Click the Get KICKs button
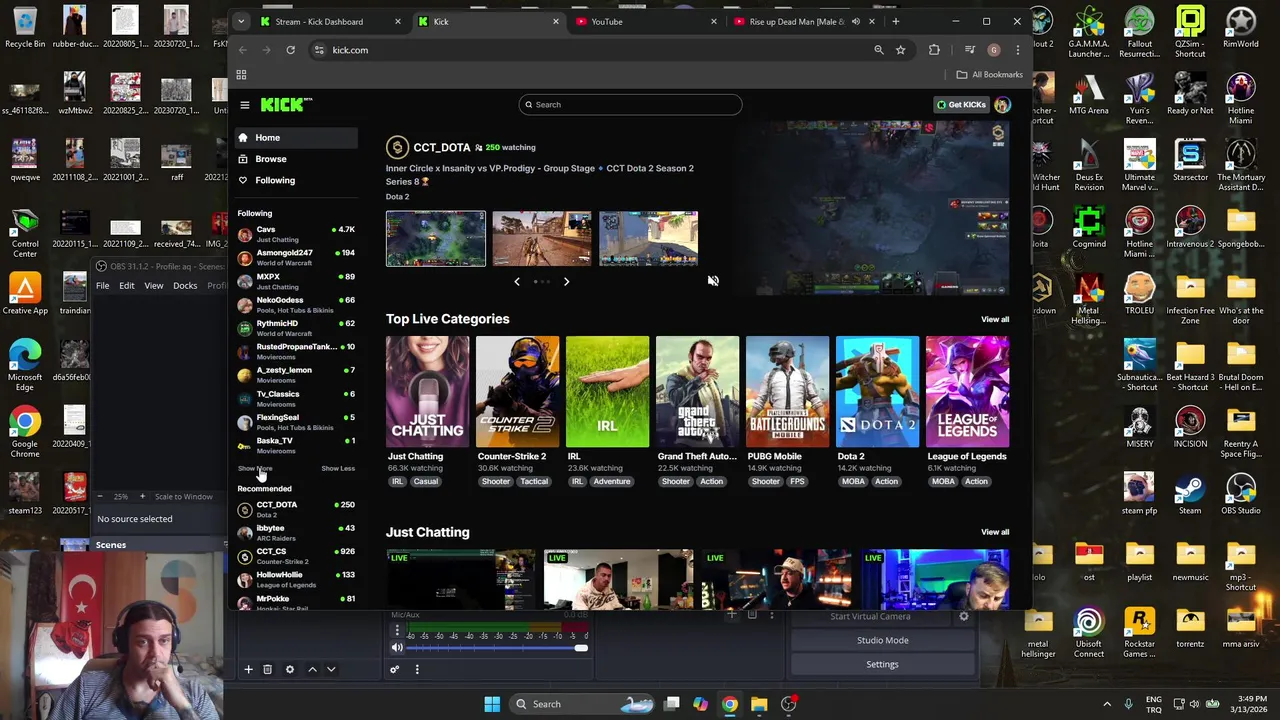This screenshot has height=720, width=1280. click(961, 105)
